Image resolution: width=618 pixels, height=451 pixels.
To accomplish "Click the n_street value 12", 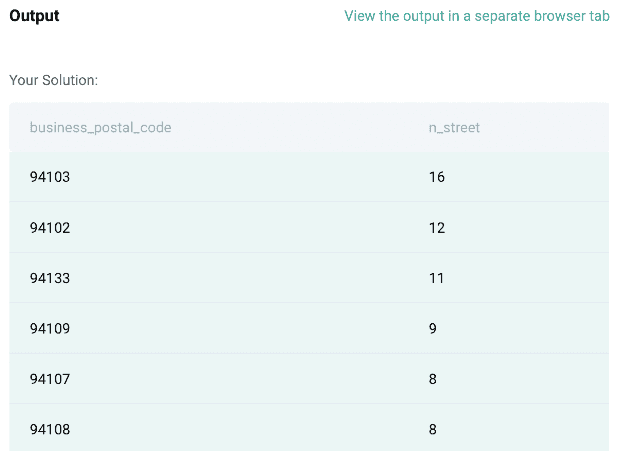I will (436, 228).
